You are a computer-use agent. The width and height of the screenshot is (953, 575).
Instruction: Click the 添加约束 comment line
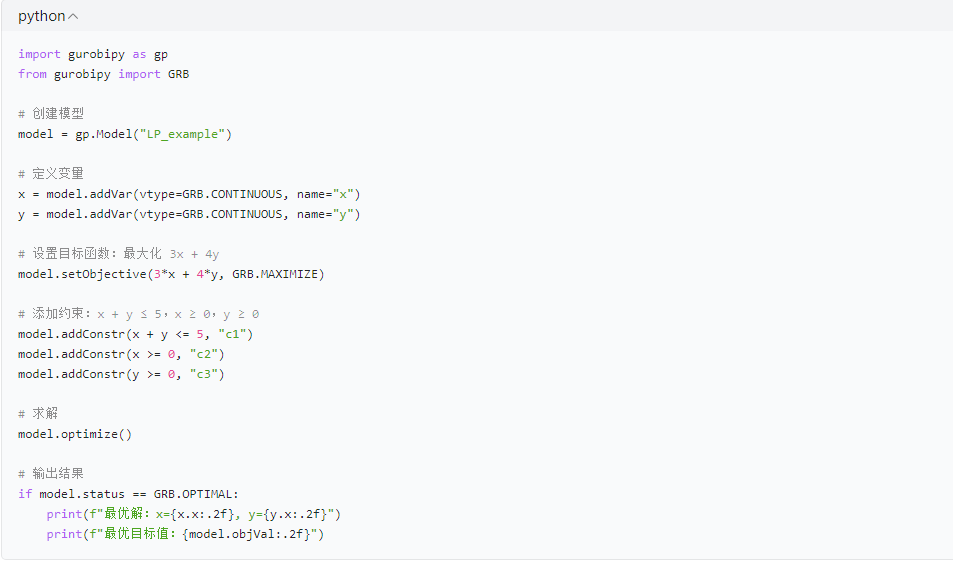click(x=138, y=314)
